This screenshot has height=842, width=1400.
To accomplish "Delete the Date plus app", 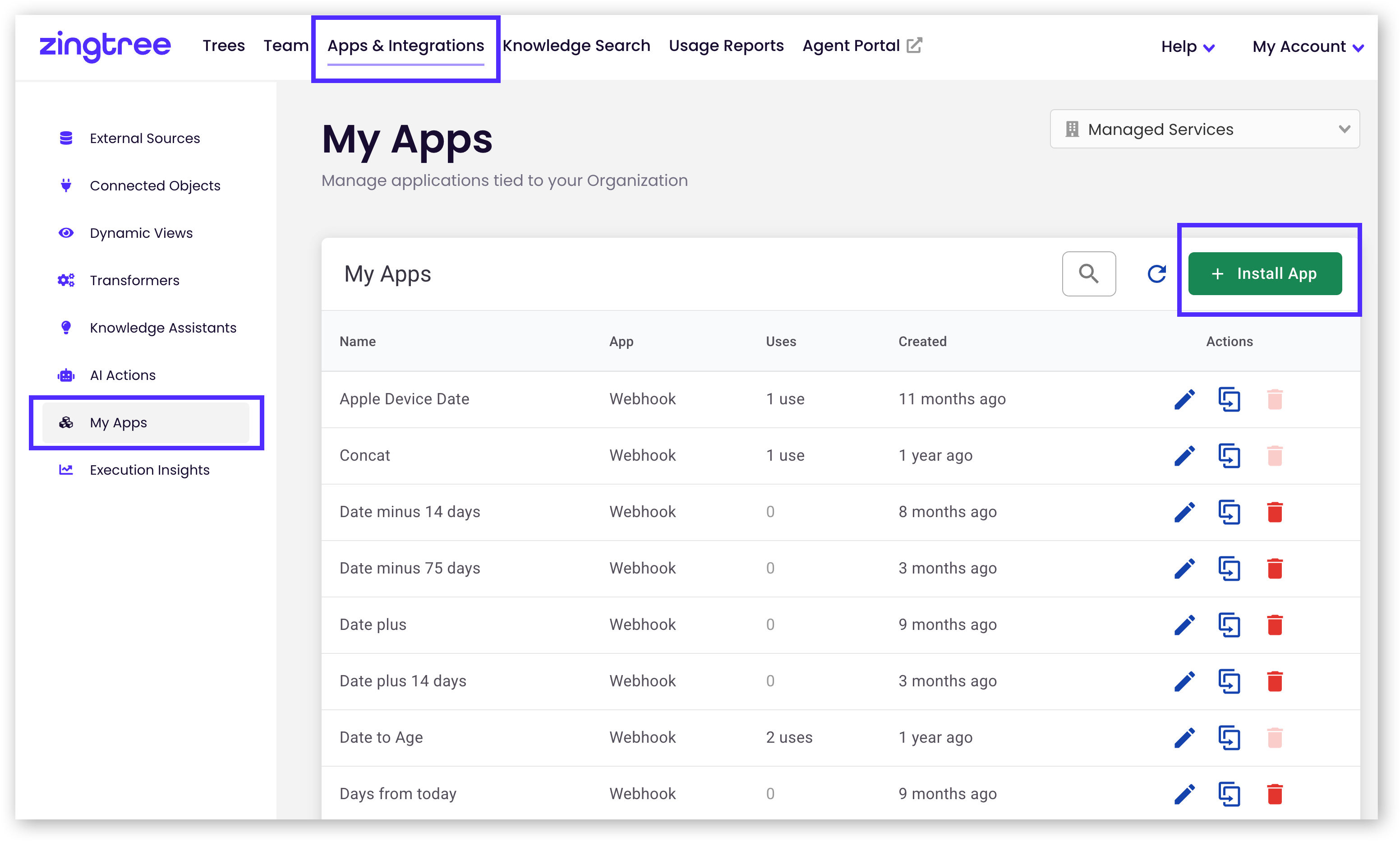I will pyautogui.click(x=1274, y=625).
